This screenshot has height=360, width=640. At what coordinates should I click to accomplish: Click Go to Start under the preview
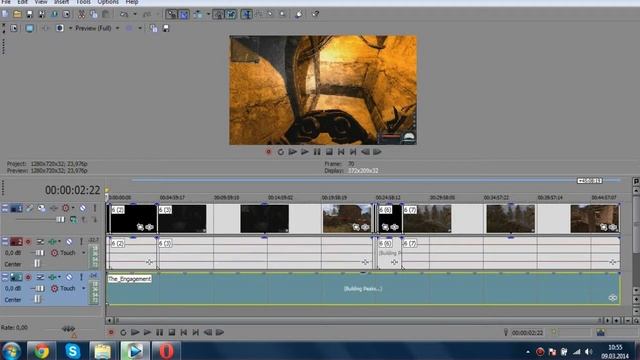point(341,152)
